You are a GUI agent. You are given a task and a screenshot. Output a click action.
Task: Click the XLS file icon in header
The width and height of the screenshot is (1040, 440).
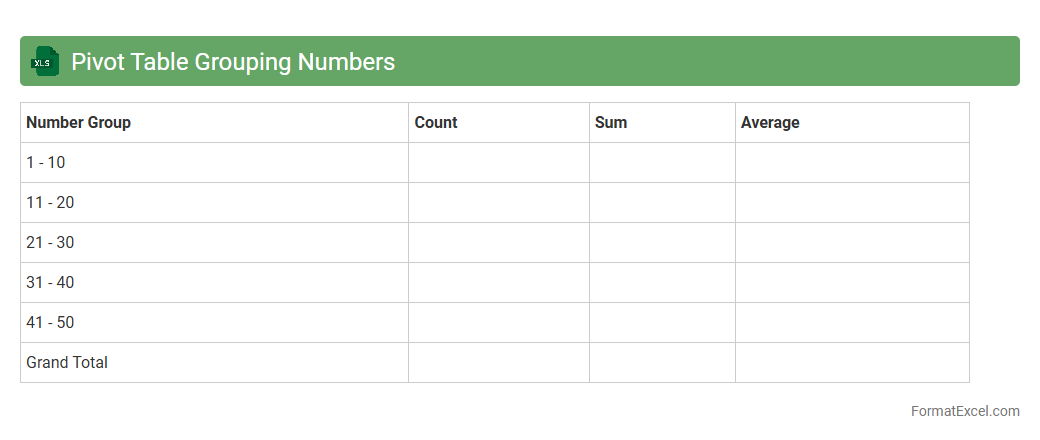(45, 61)
